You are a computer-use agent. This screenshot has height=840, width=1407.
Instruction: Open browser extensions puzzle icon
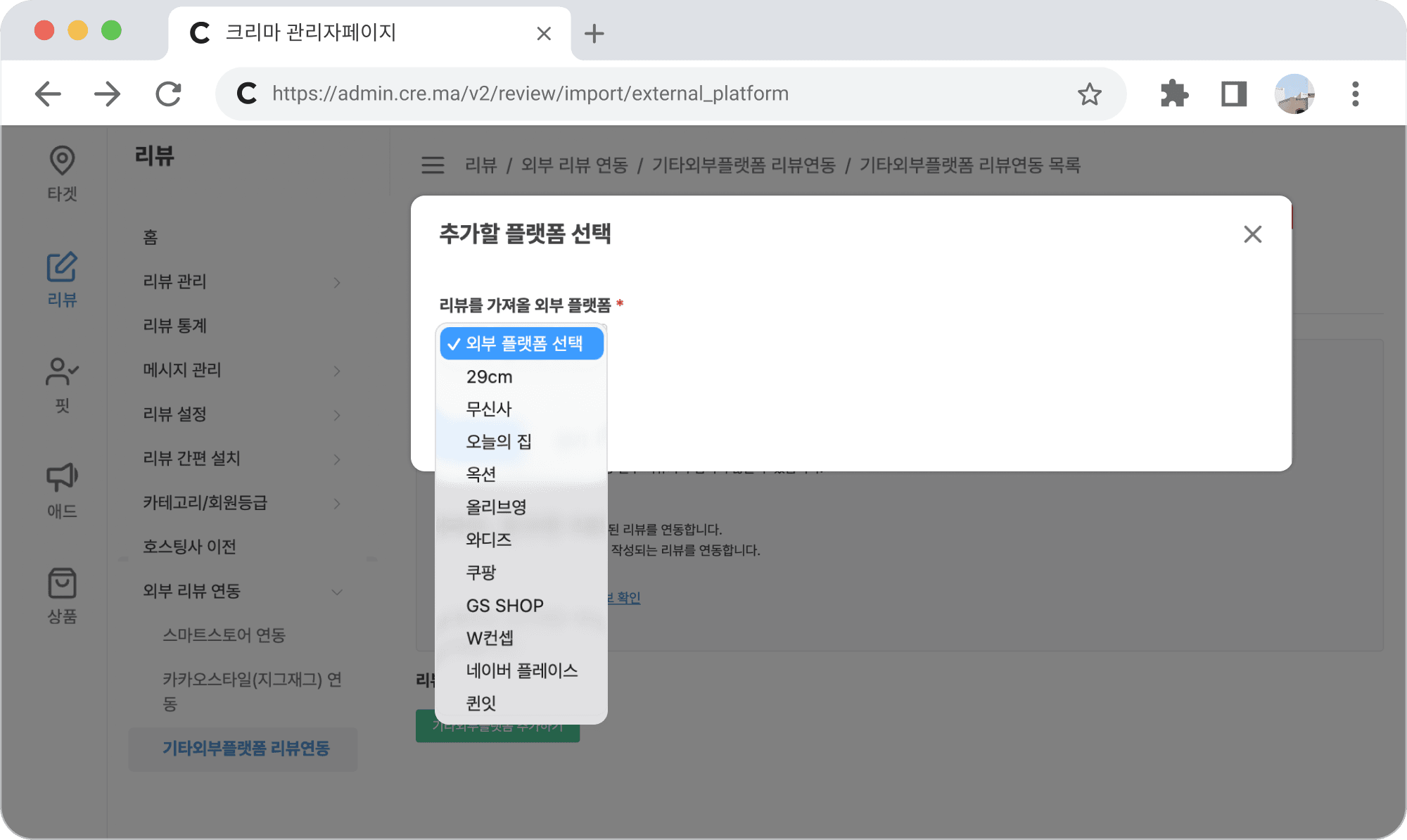point(1173,94)
